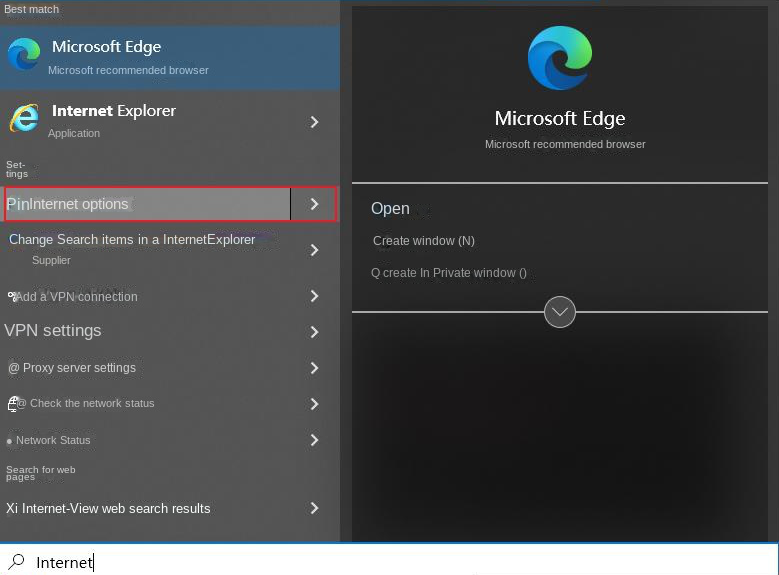
Task: Click the Microsoft Edge icon in Best match
Action: tap(24, 55)
